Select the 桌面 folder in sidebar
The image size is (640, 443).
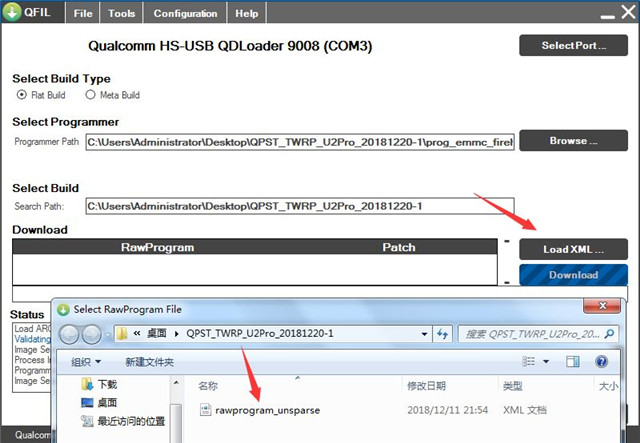point(106,402)
